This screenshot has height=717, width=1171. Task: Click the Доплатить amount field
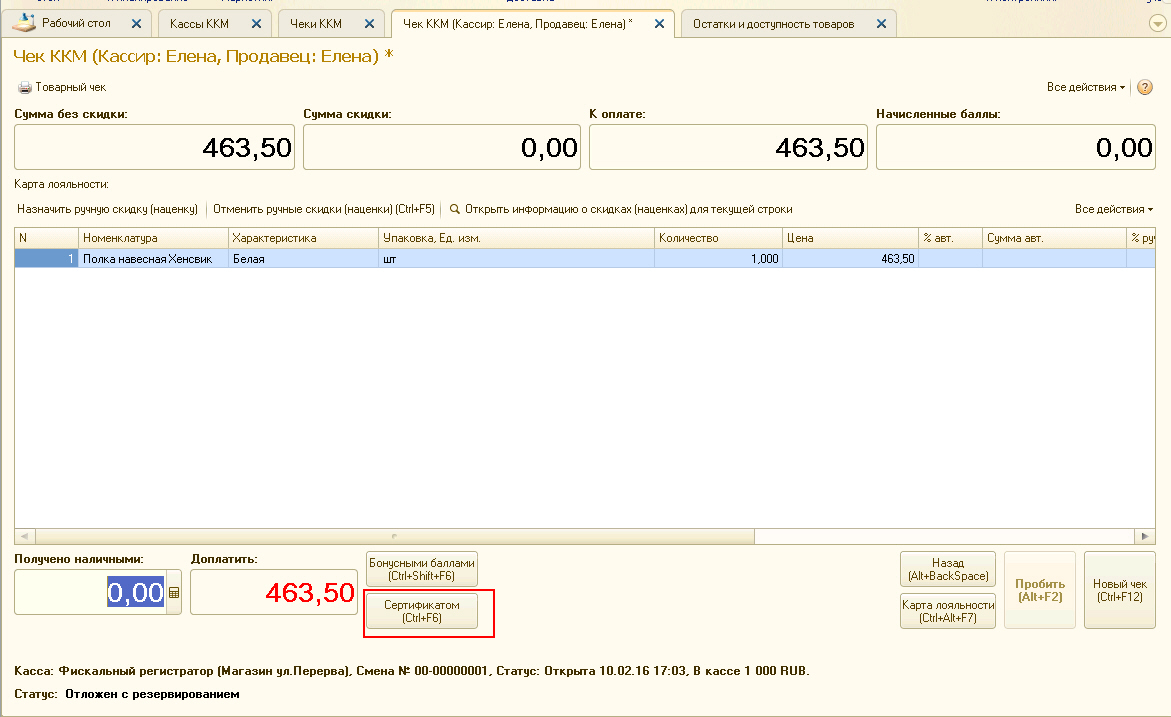tap(274, 592)
